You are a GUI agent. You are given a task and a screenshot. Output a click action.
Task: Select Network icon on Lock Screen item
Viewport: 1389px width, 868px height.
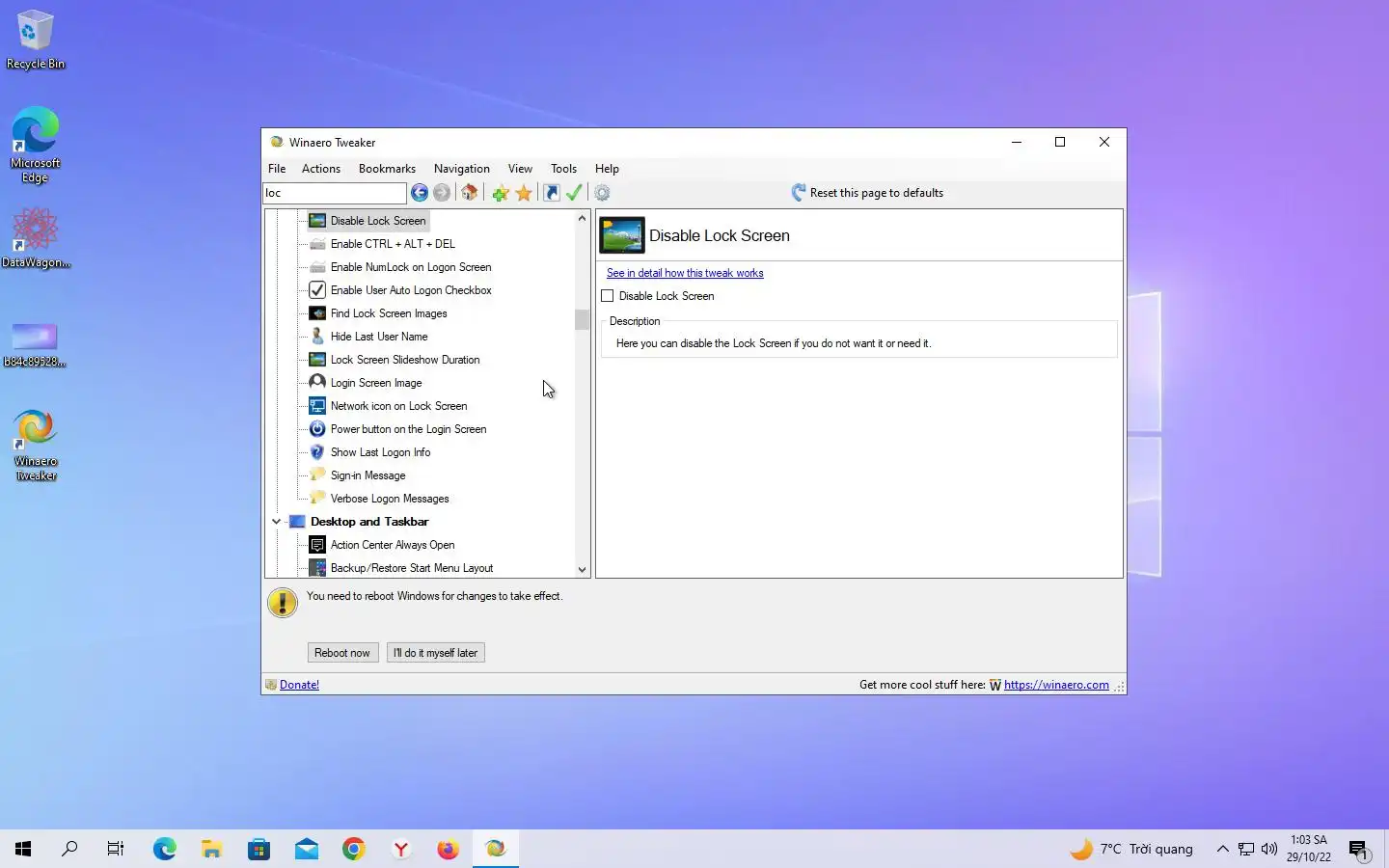point(389,406)
